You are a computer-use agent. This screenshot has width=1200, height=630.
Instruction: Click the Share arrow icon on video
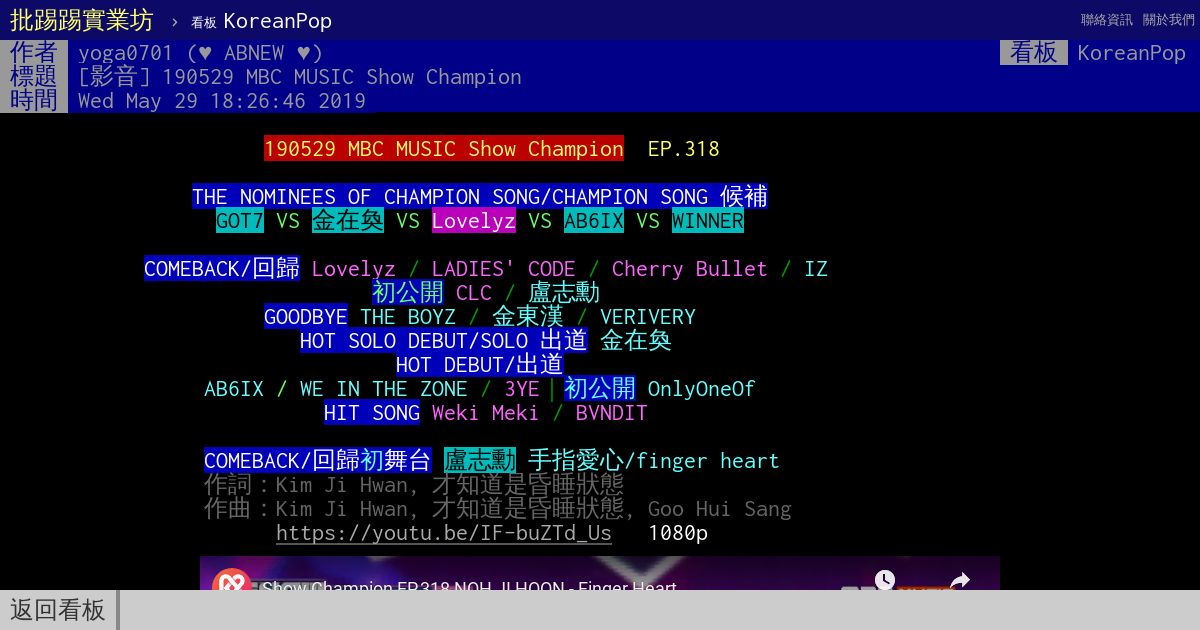pyautogui.click(x=960, y=580)
